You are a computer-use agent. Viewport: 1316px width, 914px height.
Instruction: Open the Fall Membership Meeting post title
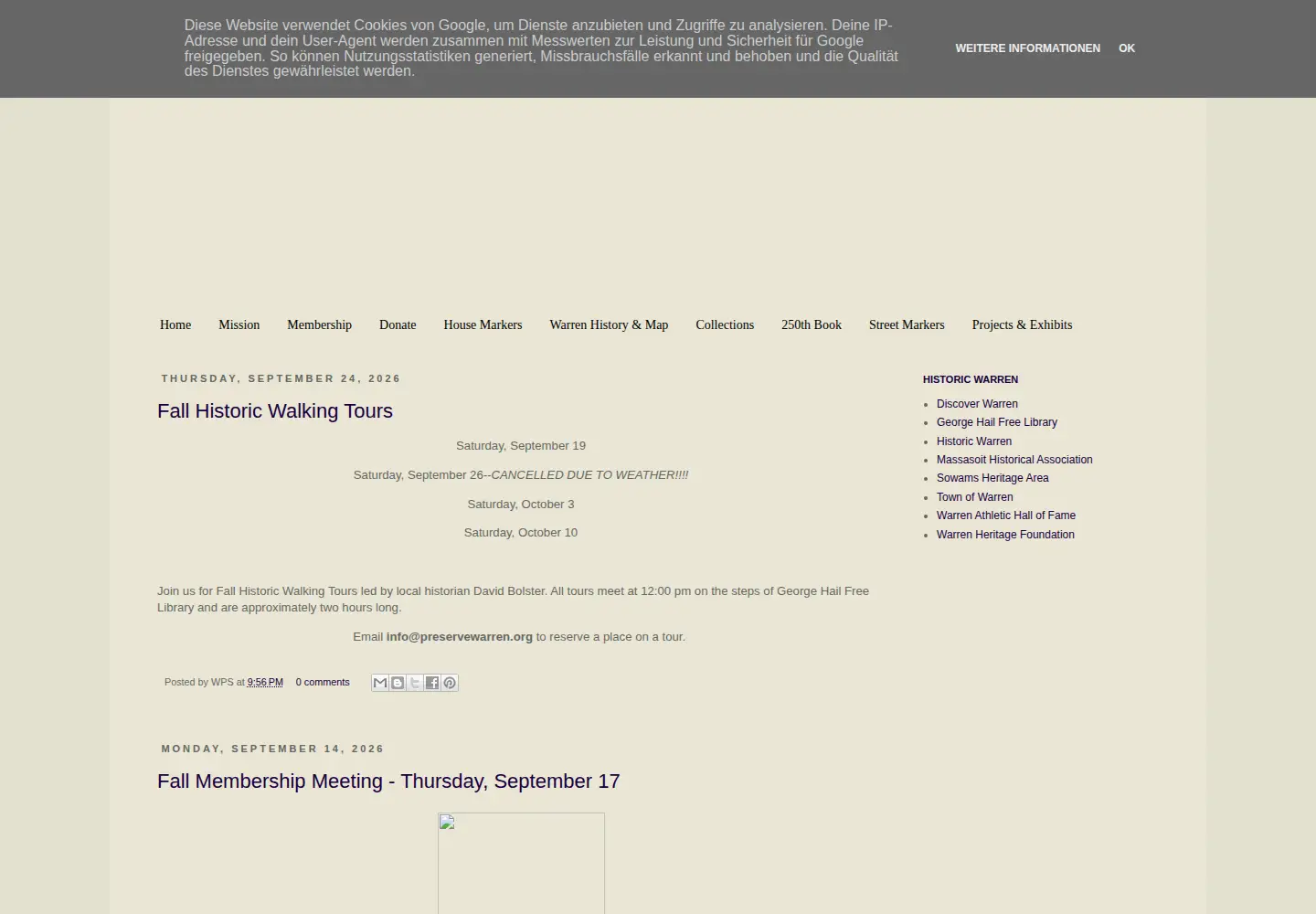(388, 781)
